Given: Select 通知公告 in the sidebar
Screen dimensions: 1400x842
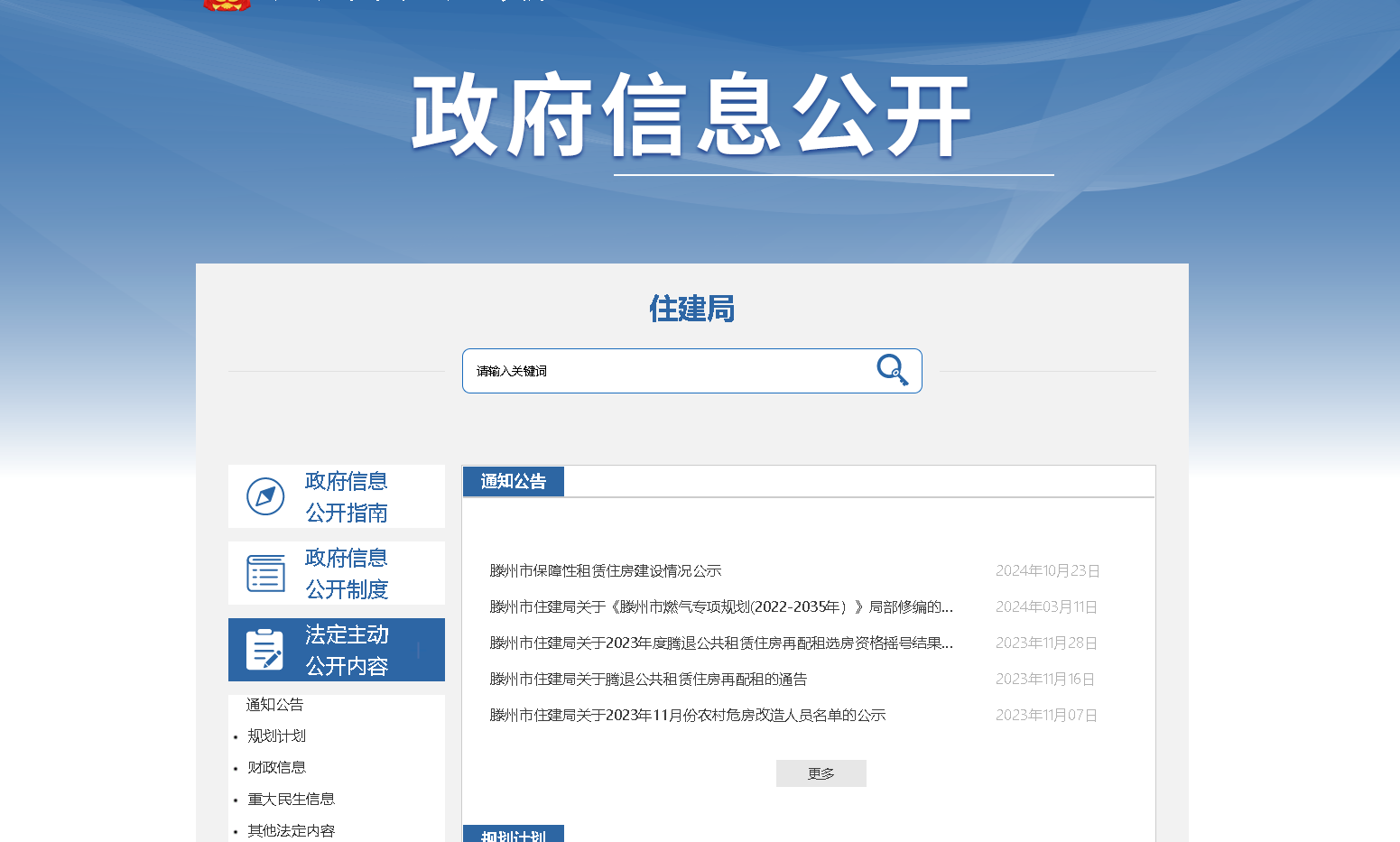Looking at the screenshot, I should pos(274,705).
